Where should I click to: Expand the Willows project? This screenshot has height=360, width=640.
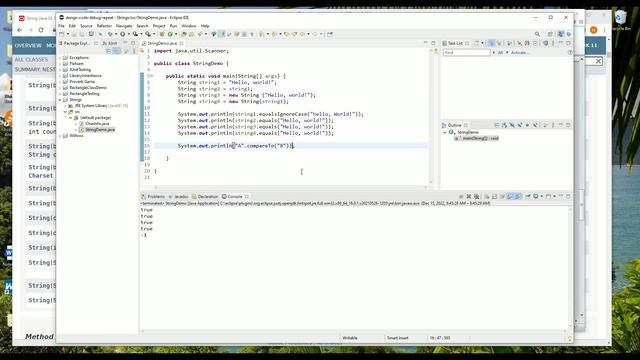[60, 136]
